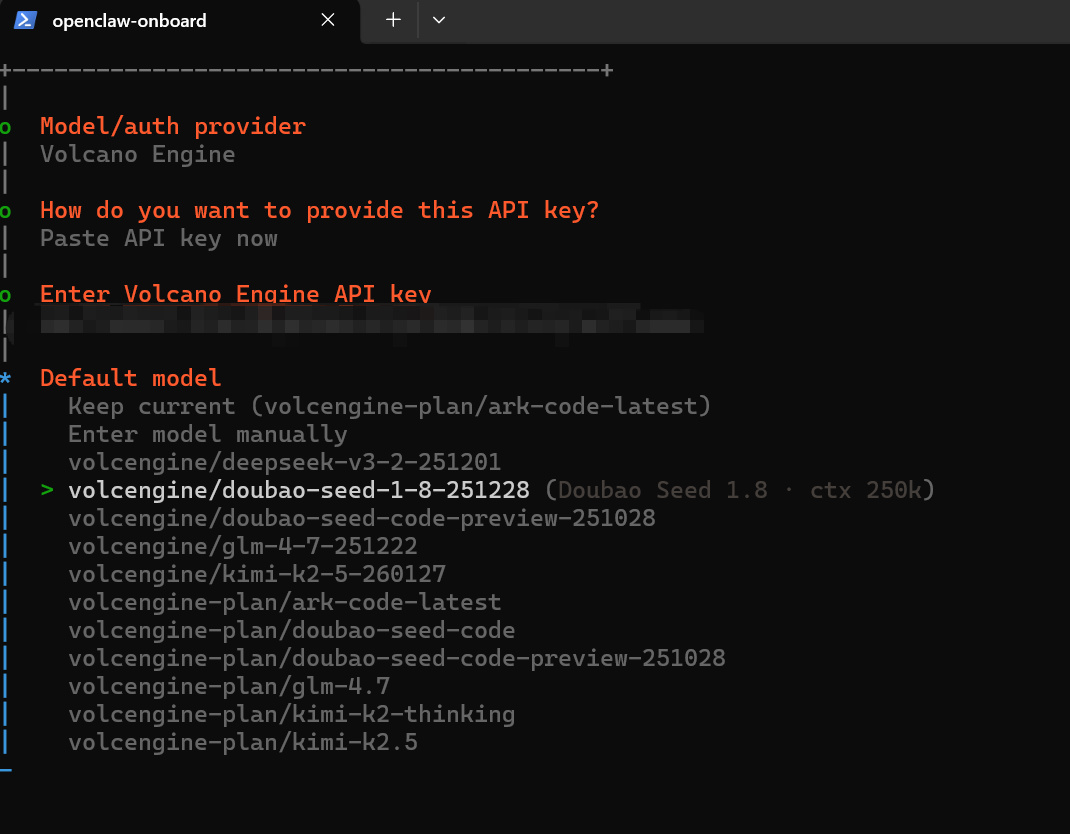1070x834 pixels.
Task: Select volcengine/kimi-k2-5-260127 model
Action: (x=256, y=574)
